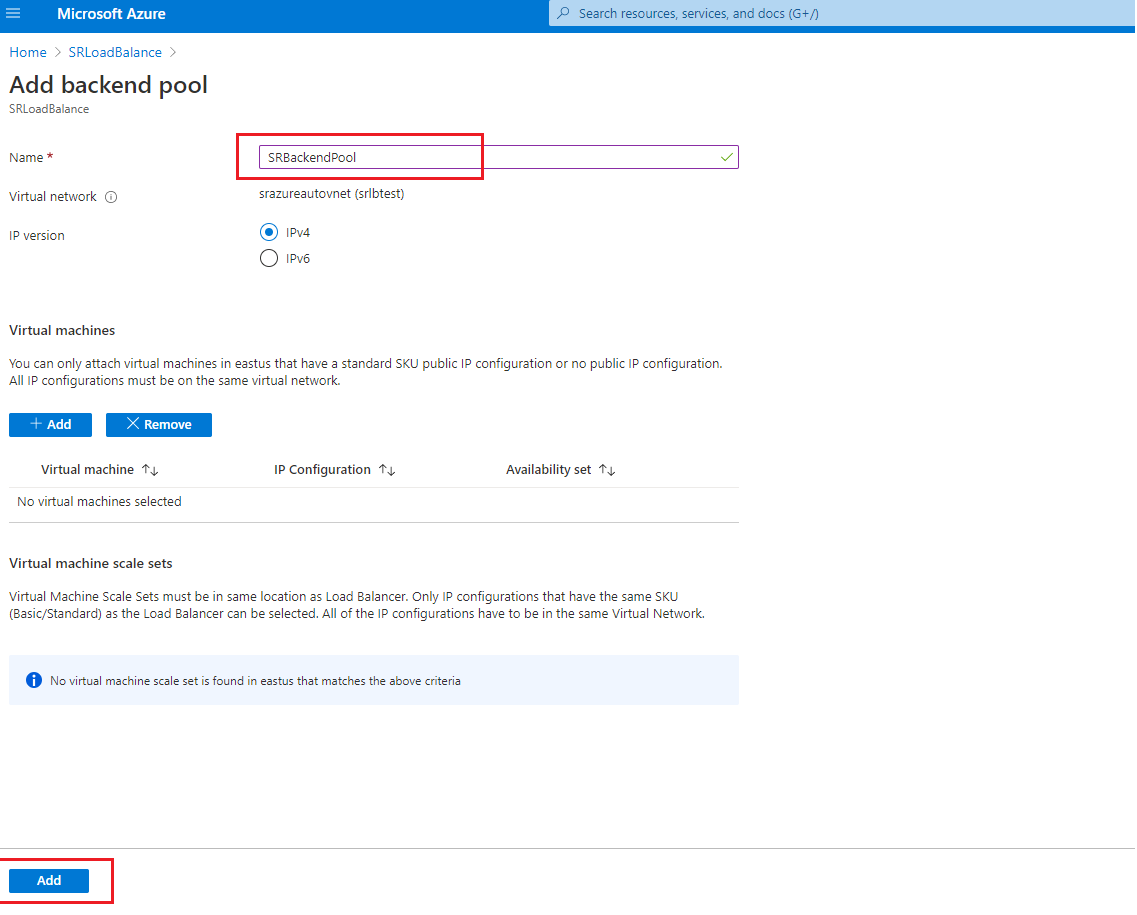The width and height of the screenshot is (1137, 915).
Task: Sort by the Availability set column arrows
Action: pyautogui.click(x=607, y=470)
